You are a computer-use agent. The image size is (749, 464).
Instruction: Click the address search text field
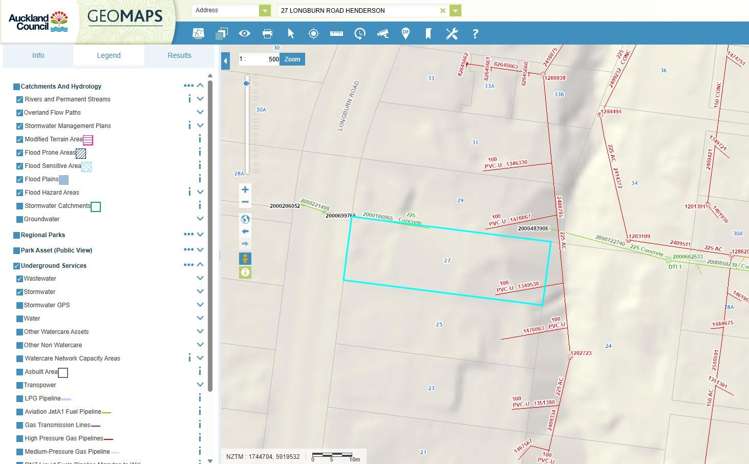(x=359, y=10)
